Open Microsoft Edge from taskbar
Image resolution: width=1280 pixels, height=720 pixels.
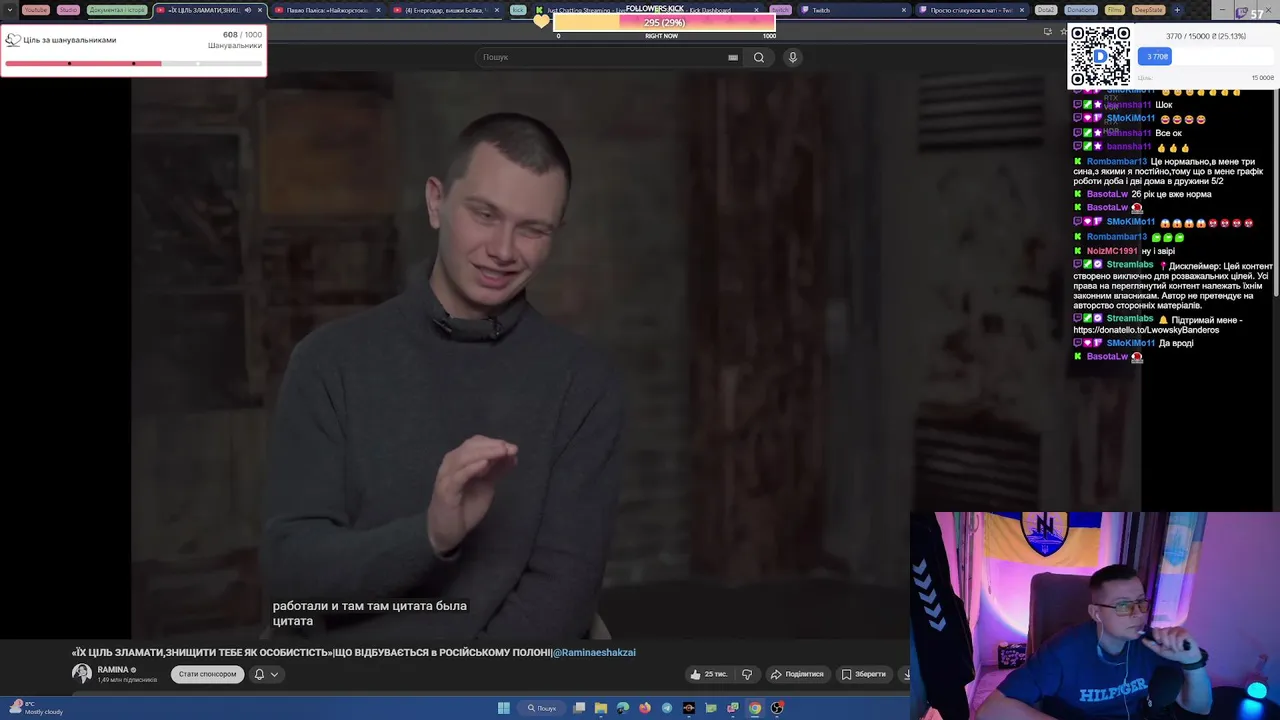point(623,708)
